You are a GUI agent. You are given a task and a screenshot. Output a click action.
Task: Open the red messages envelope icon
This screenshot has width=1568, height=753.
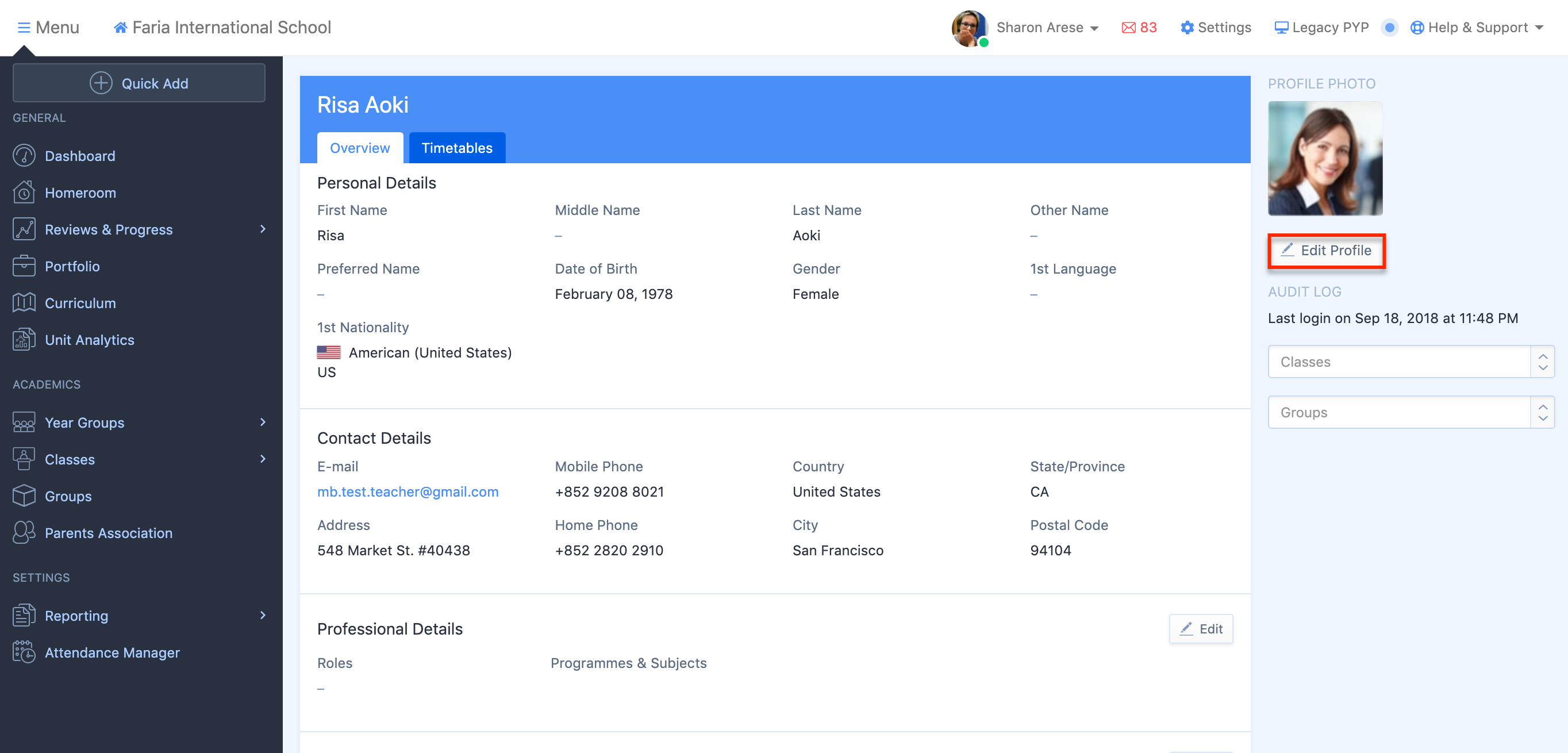[x=1128, y=28]
